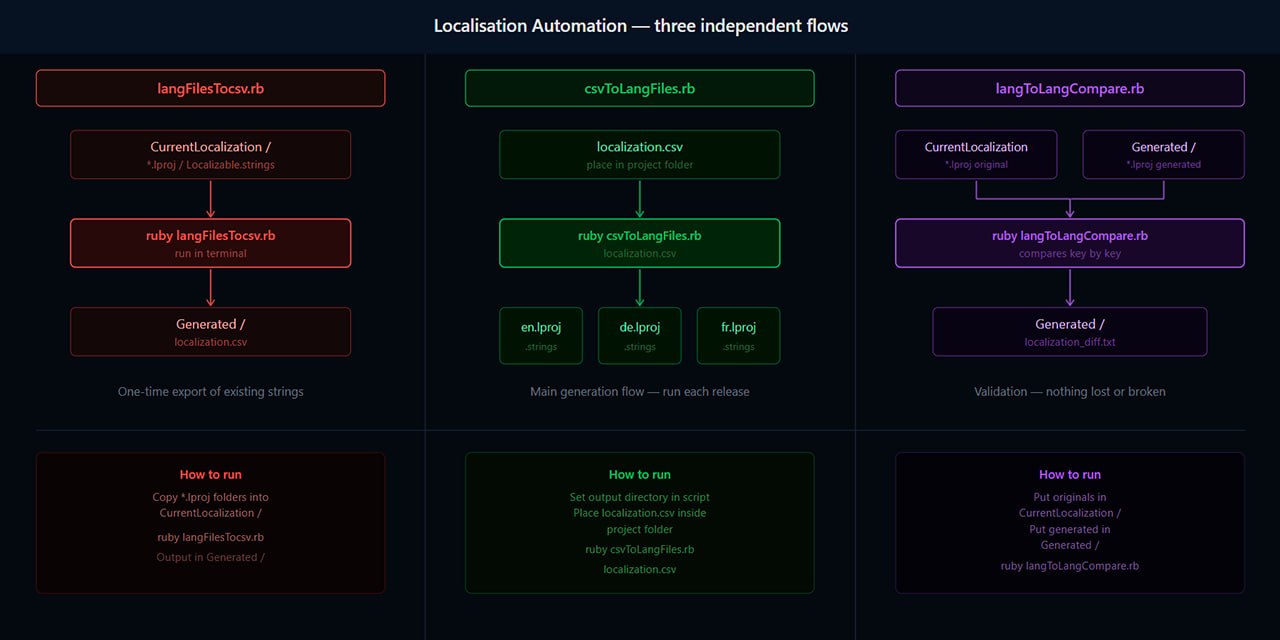Click the page title 'Localisation Automation — three independent flows'
The height and width of the screenshot is (640, 1280).
(x=641, y=26)
